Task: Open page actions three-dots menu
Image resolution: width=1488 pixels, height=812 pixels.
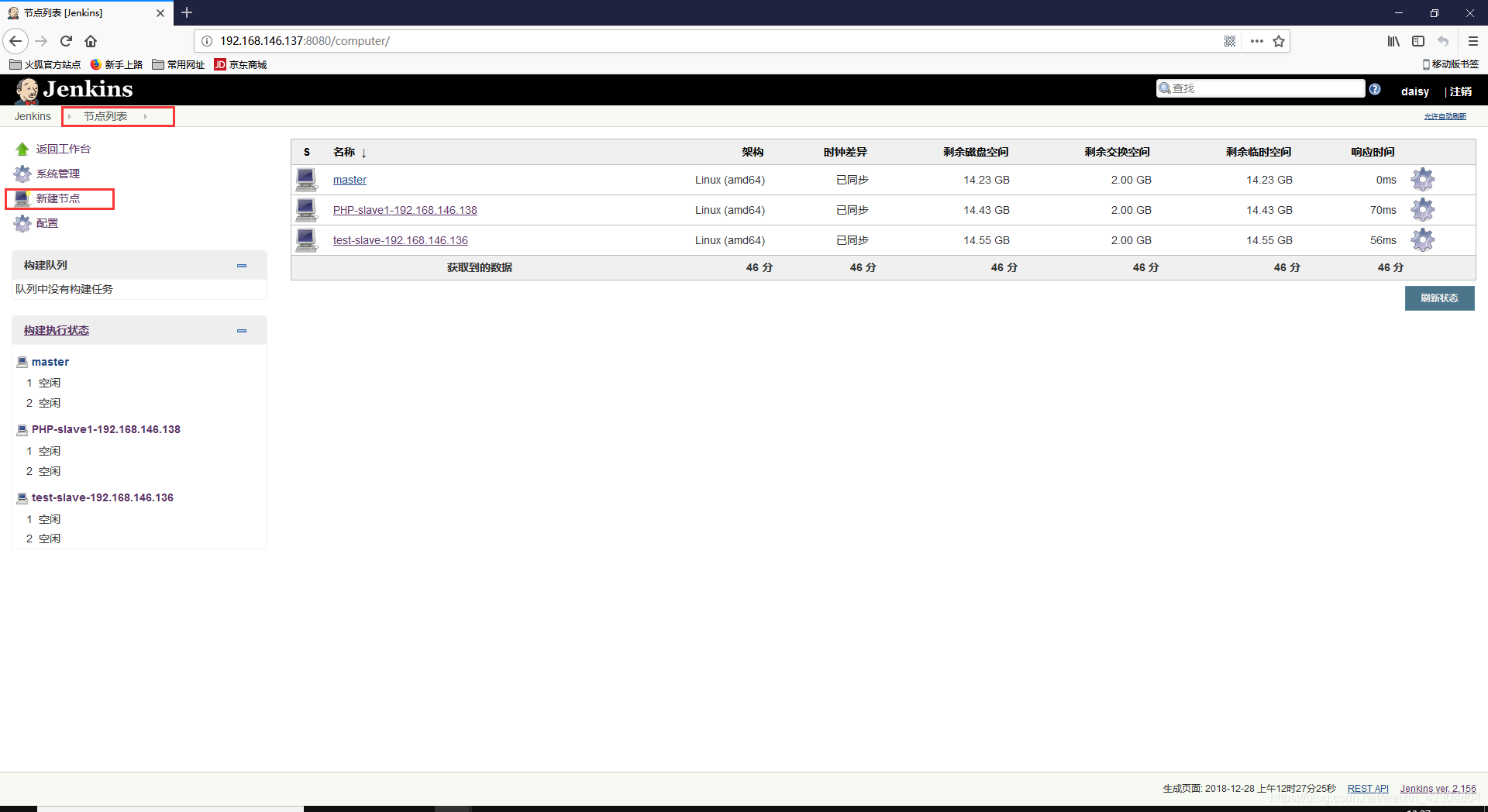Action: coord(1257,41)
